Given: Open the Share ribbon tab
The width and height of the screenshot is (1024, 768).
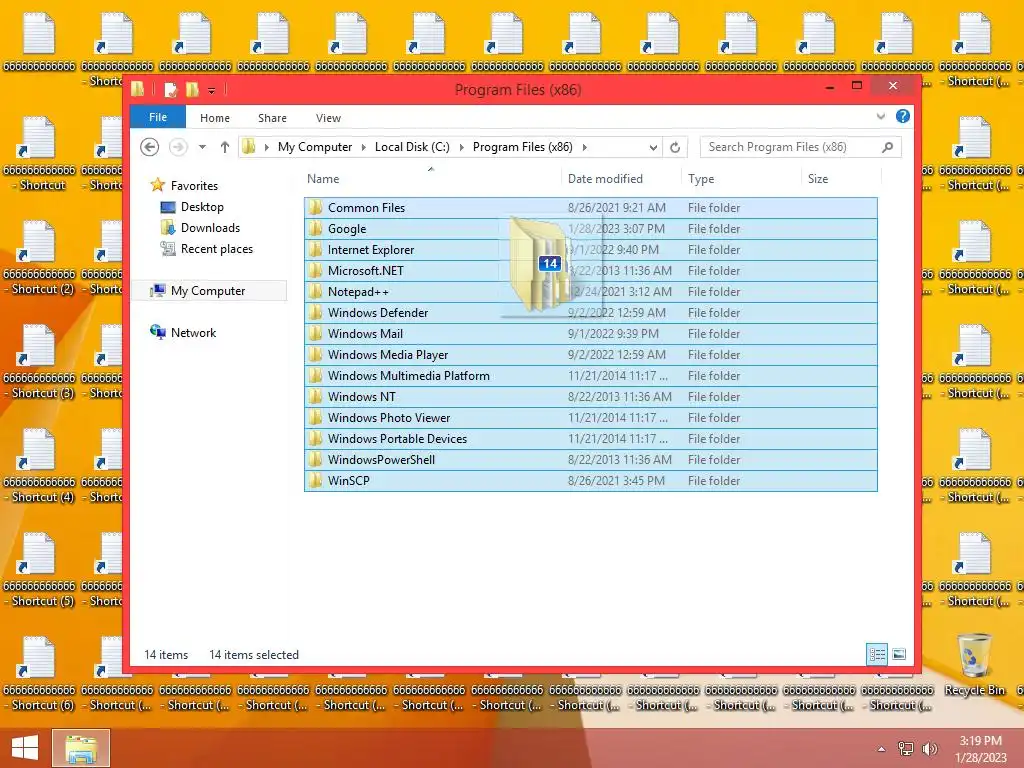Looking at the screenshot, I should pos(272,118).
